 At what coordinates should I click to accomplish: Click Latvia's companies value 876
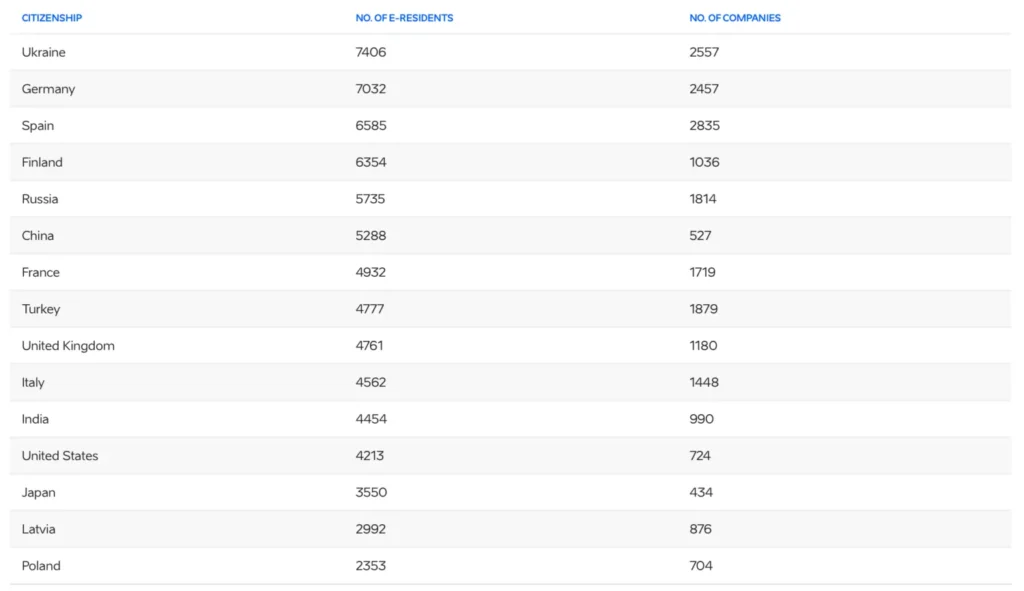point(700,529)
